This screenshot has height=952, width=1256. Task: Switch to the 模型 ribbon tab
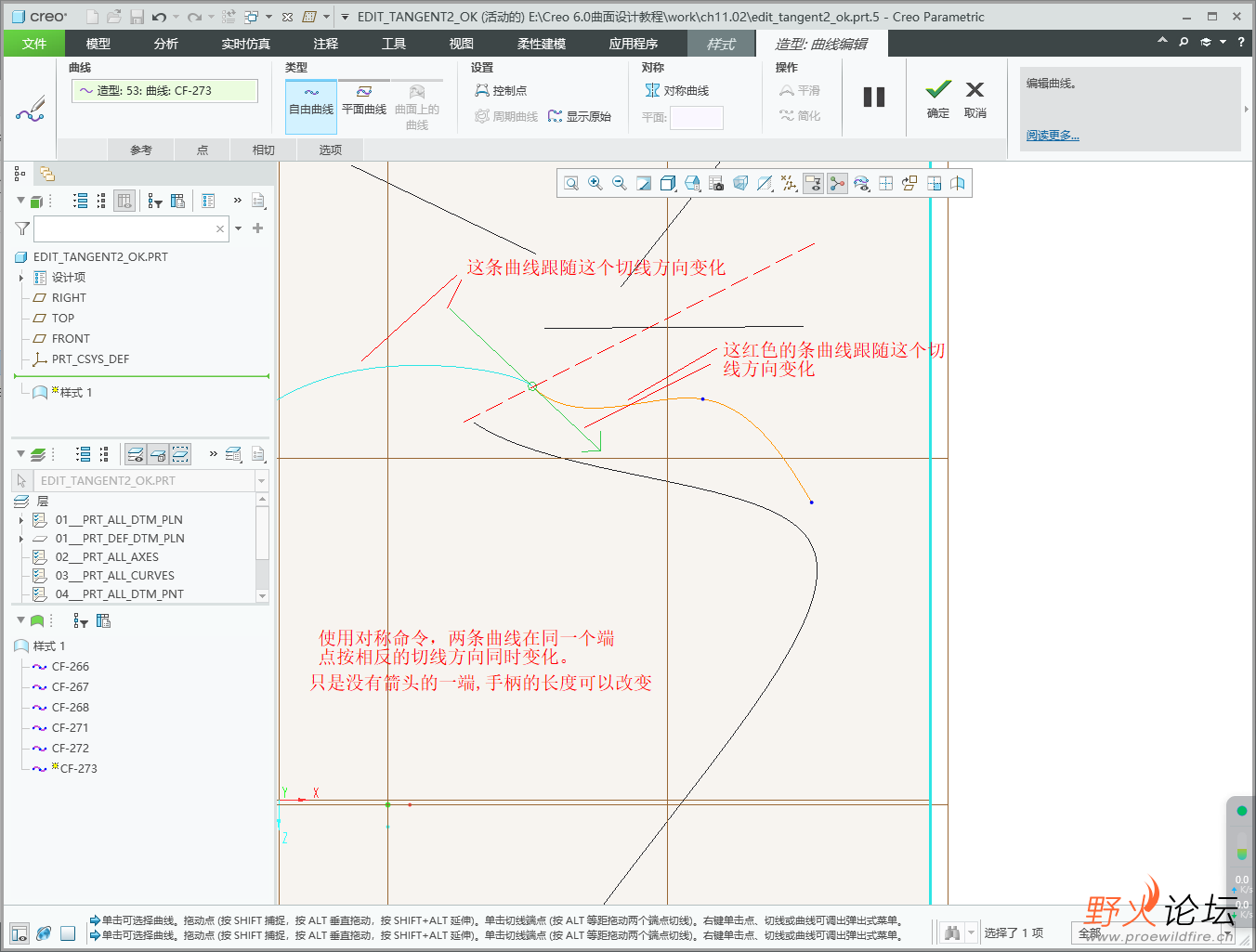click(98, 44)
